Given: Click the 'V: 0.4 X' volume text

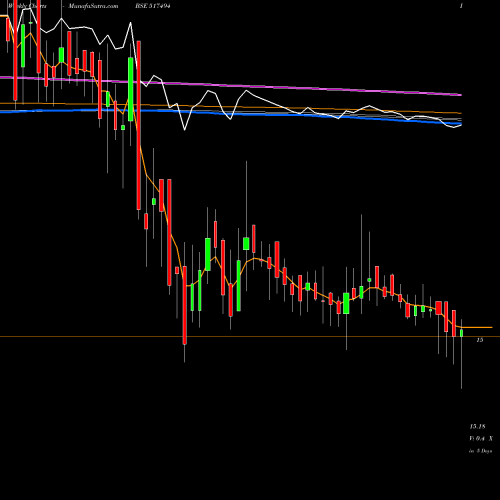Looking at the screenshot, I should 481,439.
